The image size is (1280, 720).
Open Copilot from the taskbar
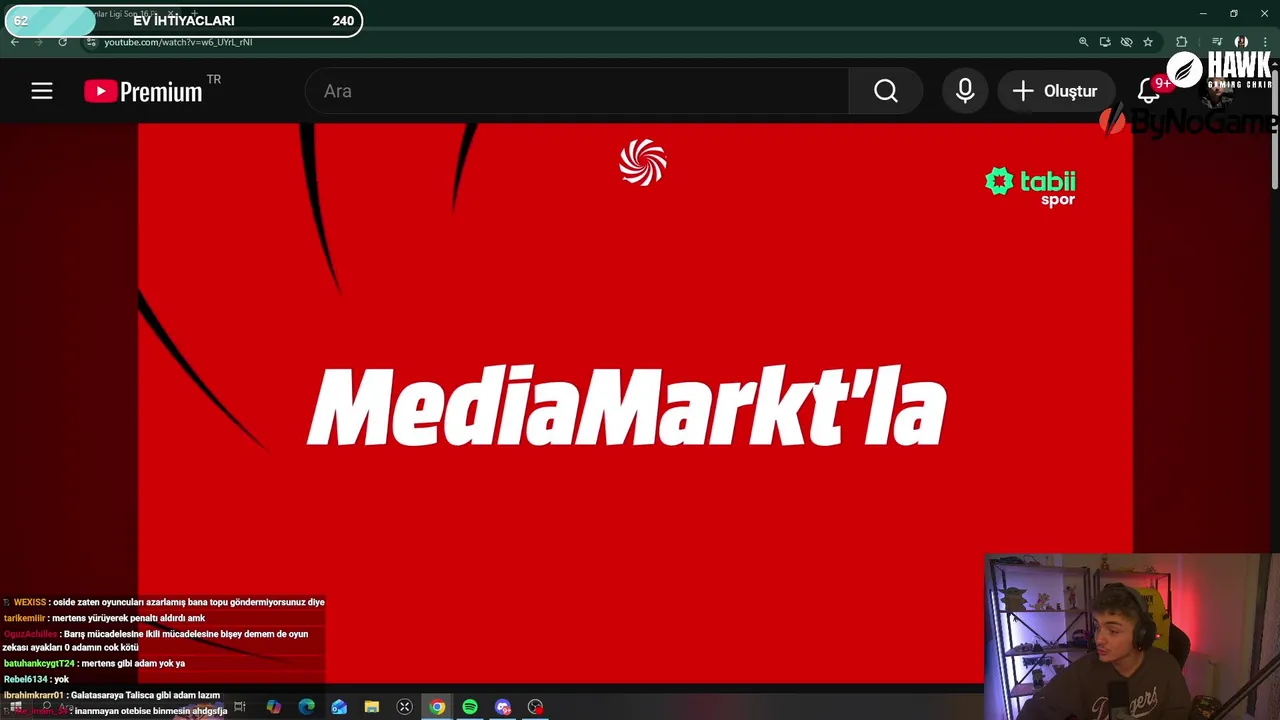(x=273, y=707)
